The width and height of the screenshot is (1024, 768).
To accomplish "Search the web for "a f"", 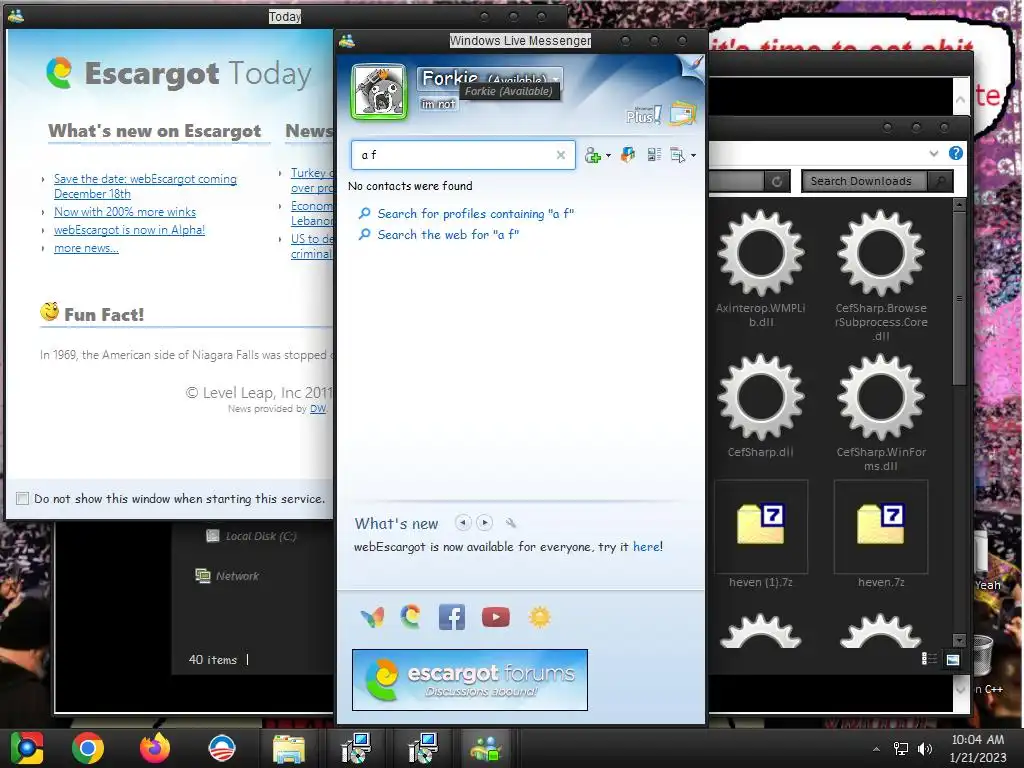I will click(x=447, y=234).
